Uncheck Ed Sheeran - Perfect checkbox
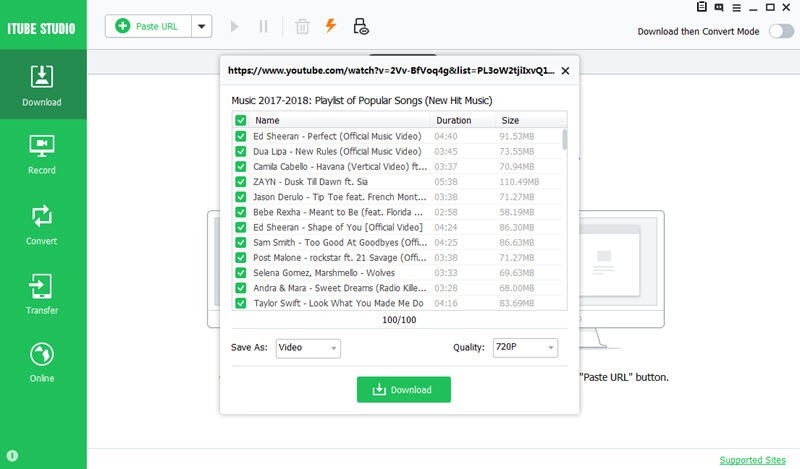 [240, 136]
